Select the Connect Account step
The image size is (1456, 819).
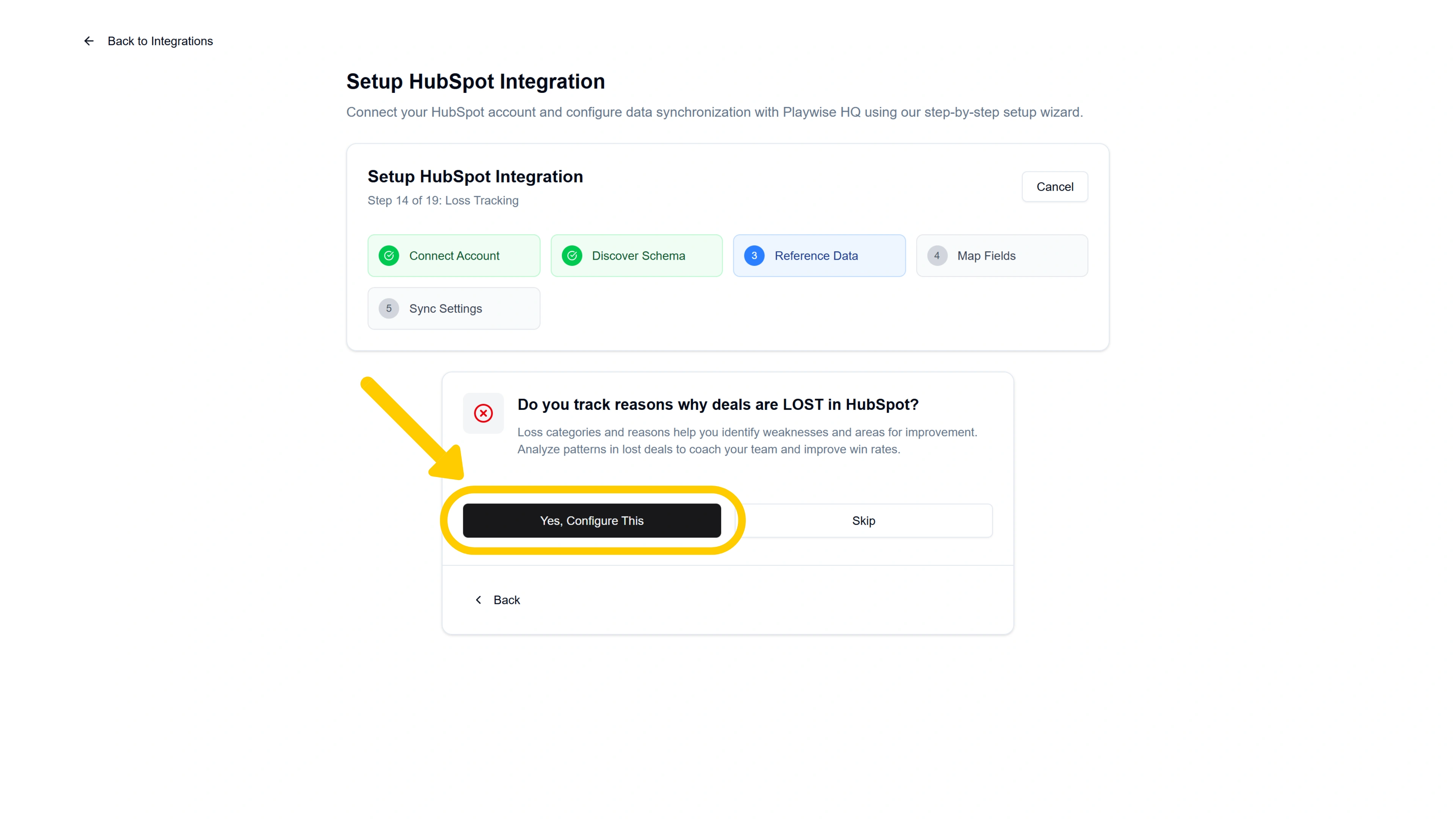pyautogui.click(x=454, y=256)
